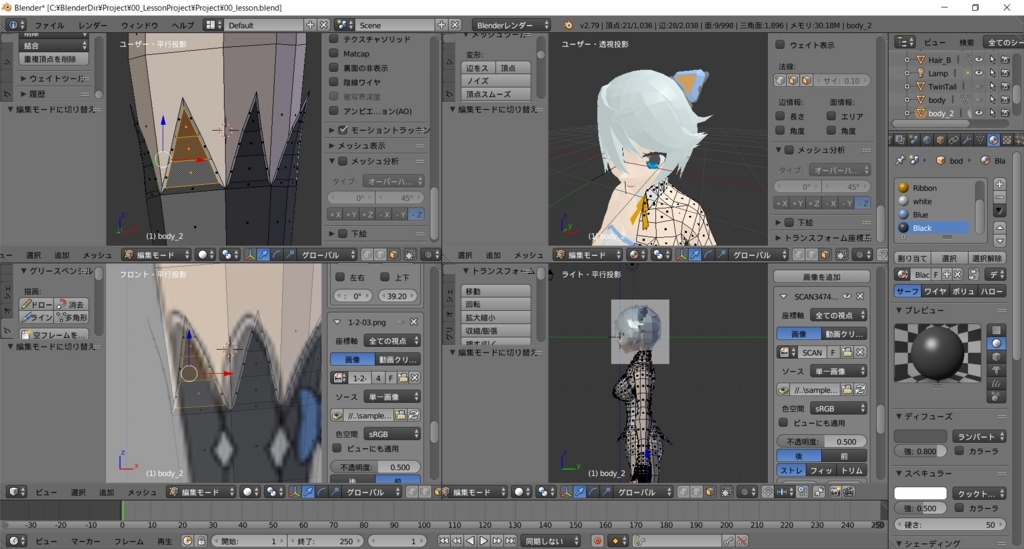Click the Blender logo in info header
Viewport: 1024px width, 549px height.
(568, 25)
